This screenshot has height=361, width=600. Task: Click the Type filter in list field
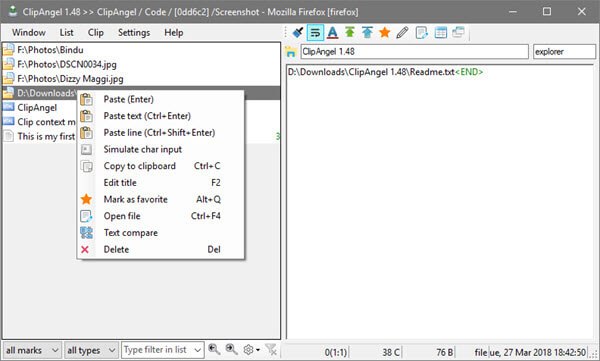pos(162,350)
